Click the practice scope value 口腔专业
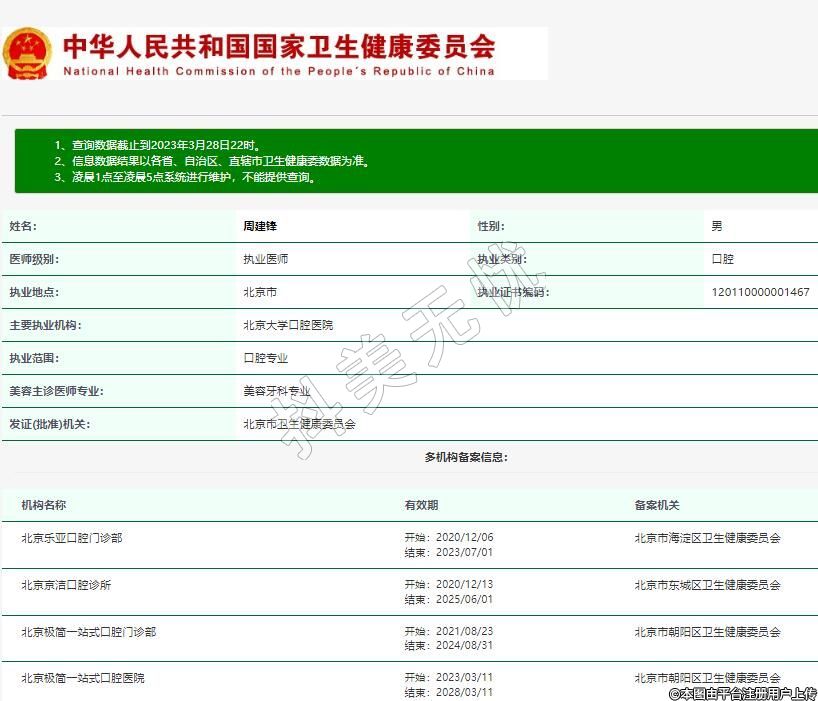The height and width of the screenshot is (701, 818). 265,358
